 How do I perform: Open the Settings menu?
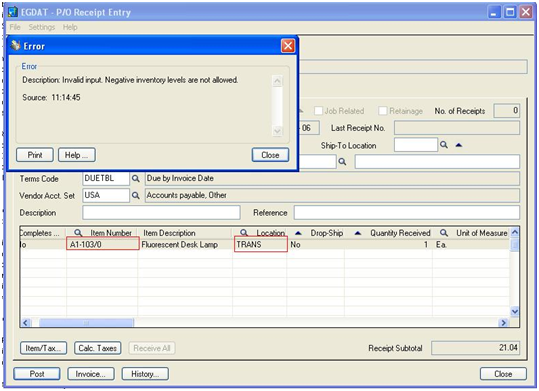click(42, 27)
